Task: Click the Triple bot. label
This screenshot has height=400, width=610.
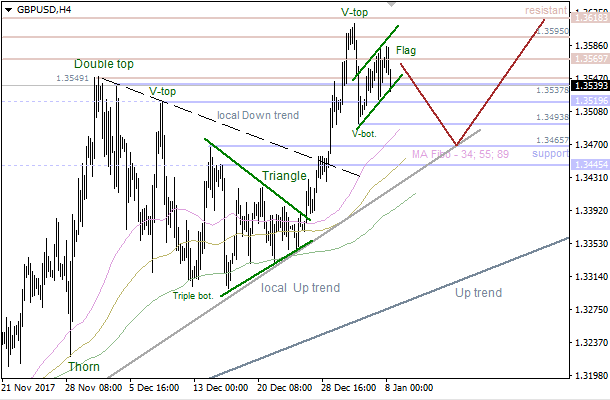Action: 194,295
